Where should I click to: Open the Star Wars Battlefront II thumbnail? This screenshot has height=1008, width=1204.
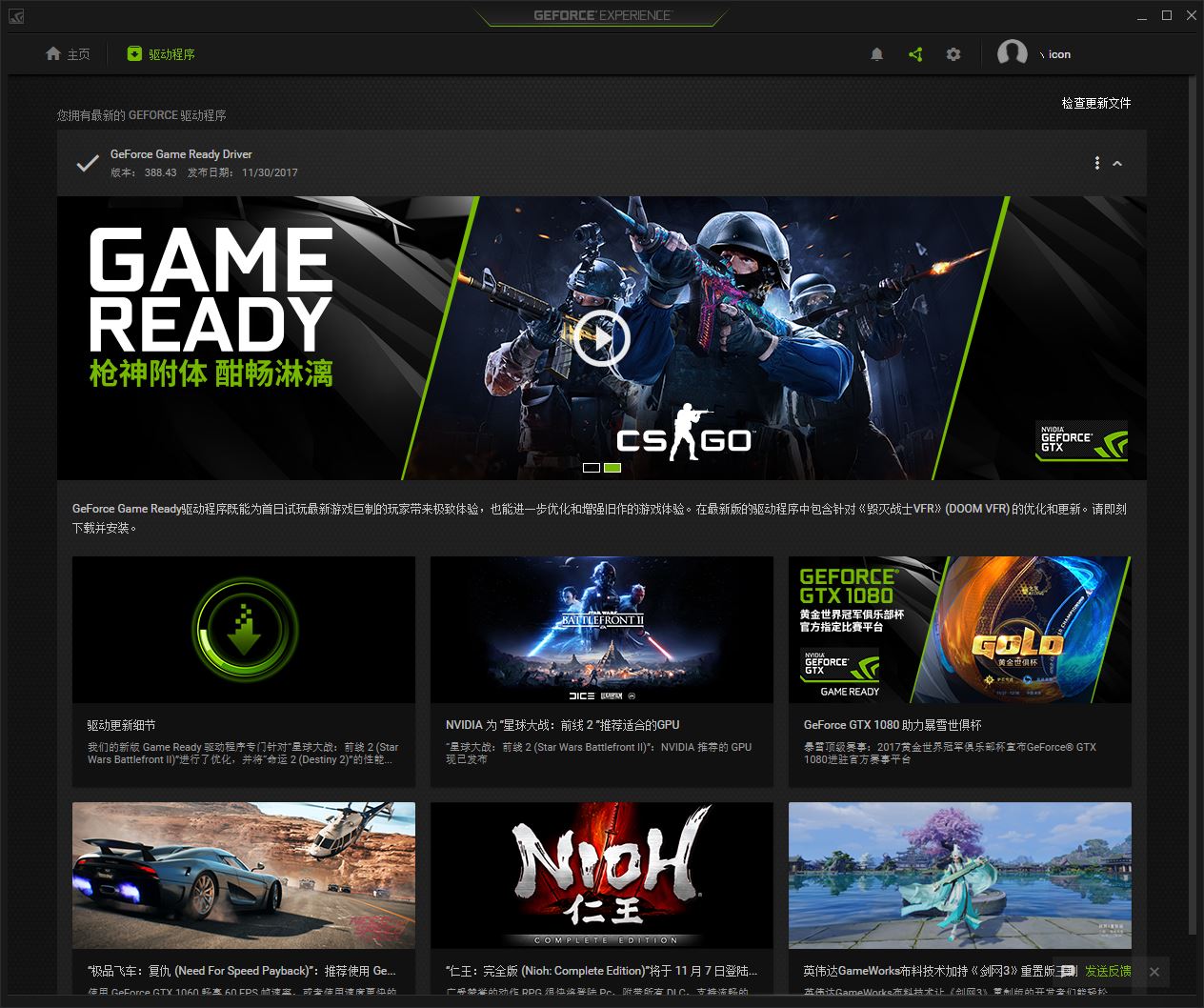click(602, 630)
